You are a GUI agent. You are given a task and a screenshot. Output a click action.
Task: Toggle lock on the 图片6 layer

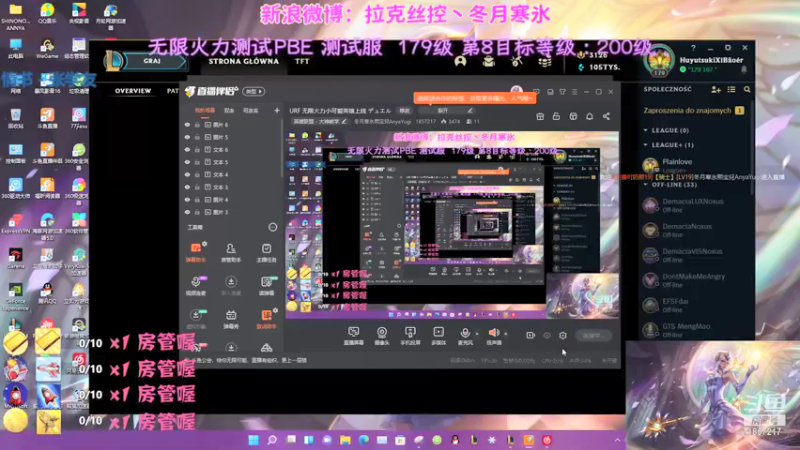(x=197, y=124)
